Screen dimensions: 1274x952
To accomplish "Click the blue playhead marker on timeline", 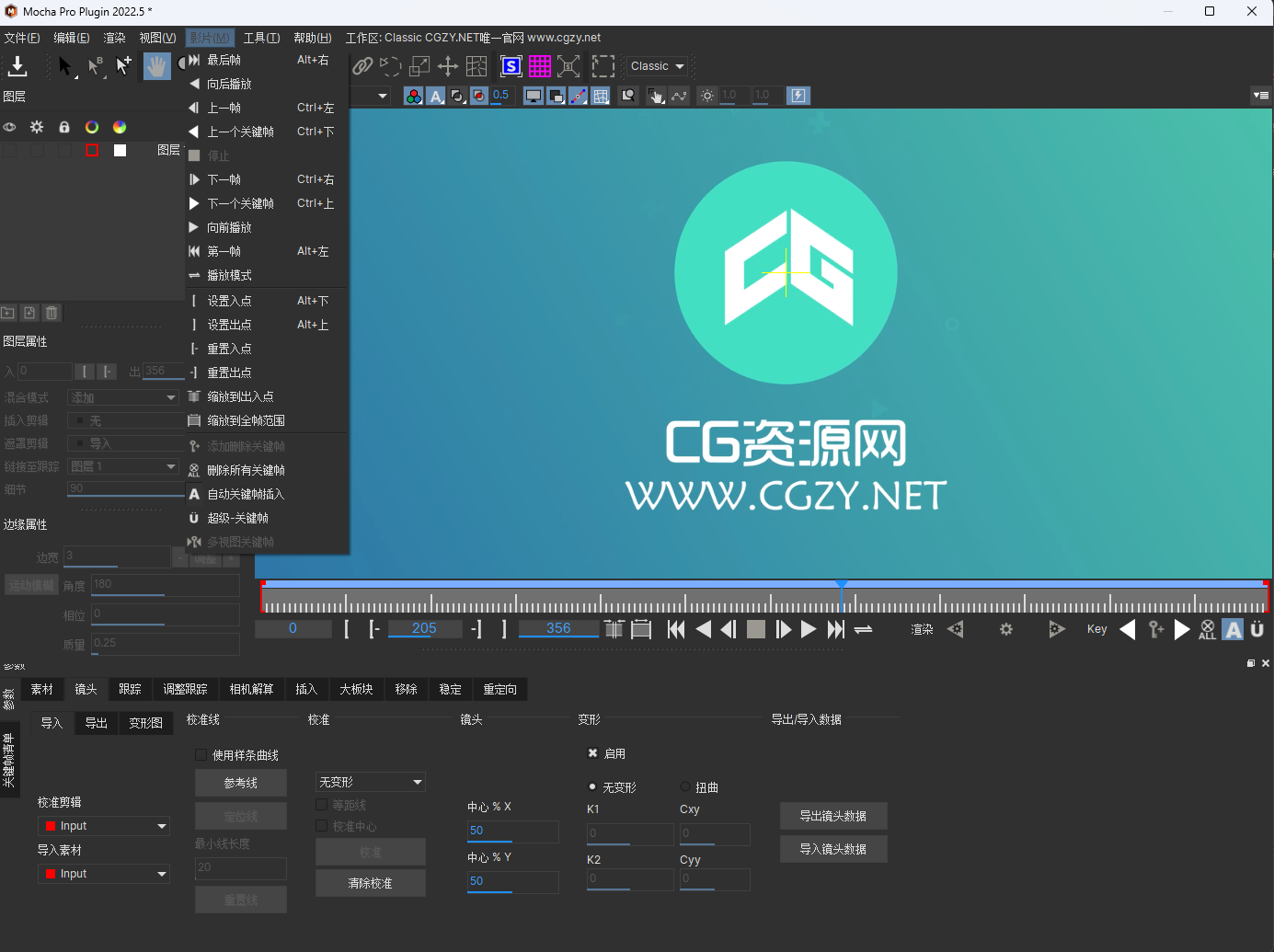I will [841, 585].
